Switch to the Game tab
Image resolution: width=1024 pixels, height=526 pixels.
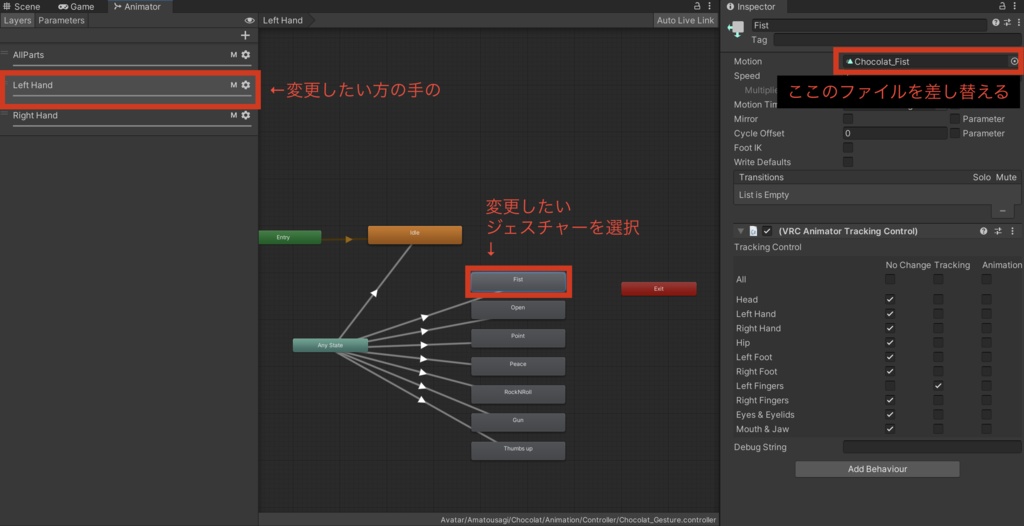tap(76, 7)
